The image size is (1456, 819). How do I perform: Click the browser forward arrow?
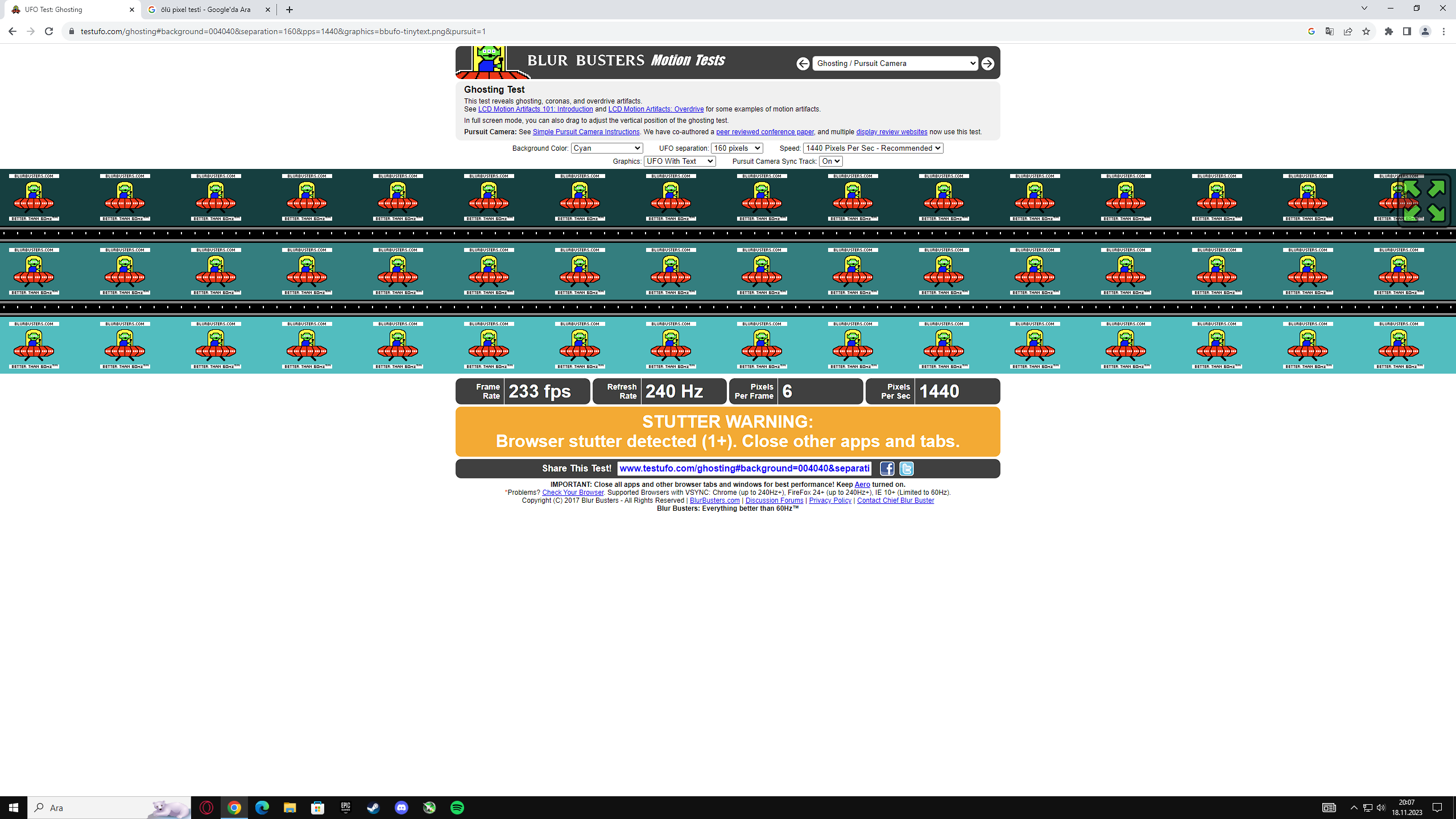[31, 31]
